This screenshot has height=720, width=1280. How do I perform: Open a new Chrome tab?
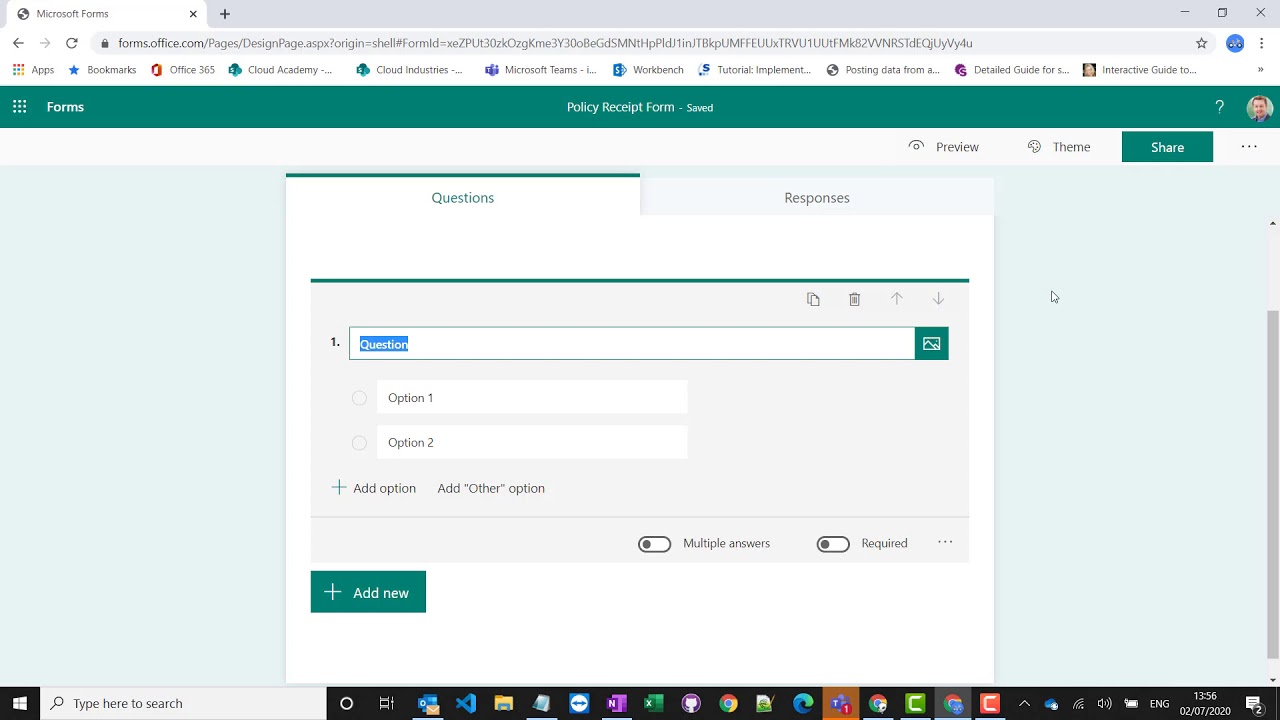click(225, 14)
